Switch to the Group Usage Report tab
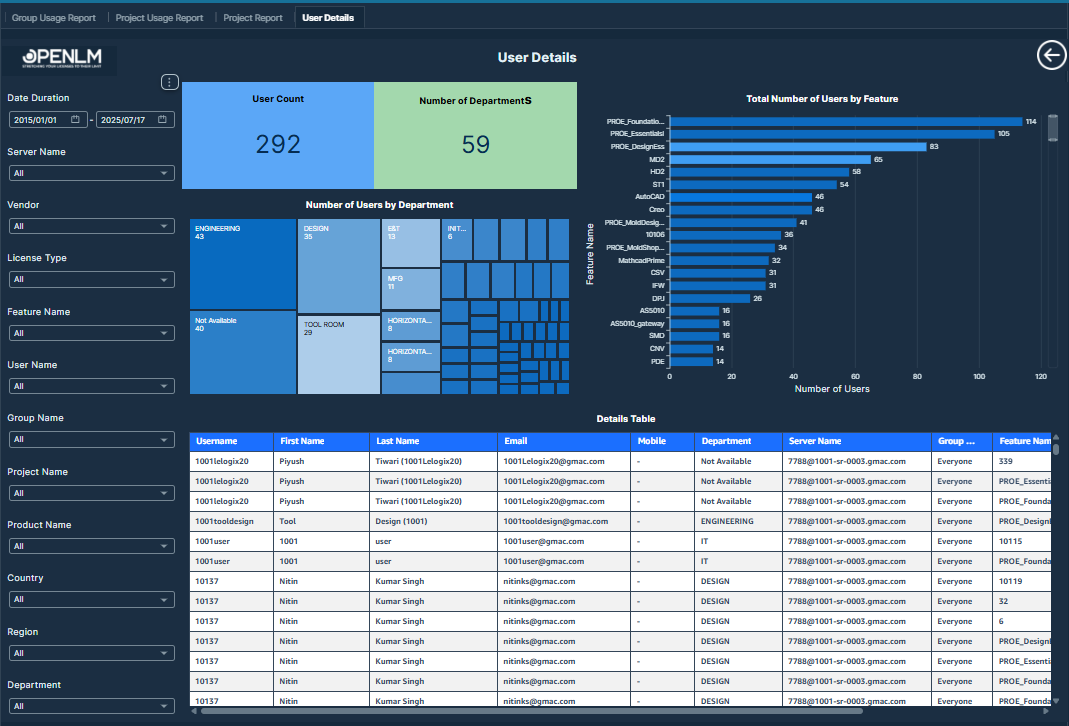The width and height of the screenshot is (1069, 726). pyautogui.click(x=53, y=18)
